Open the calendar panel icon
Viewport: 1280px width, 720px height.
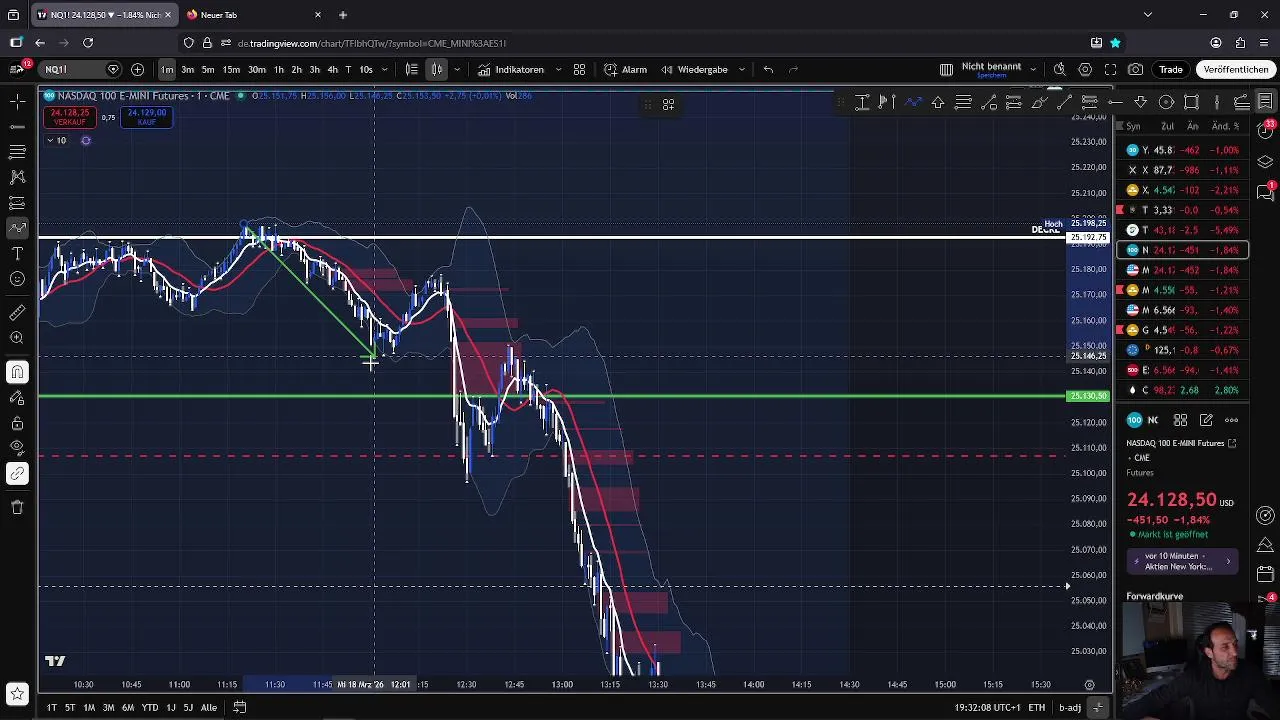click(1265, 576)
